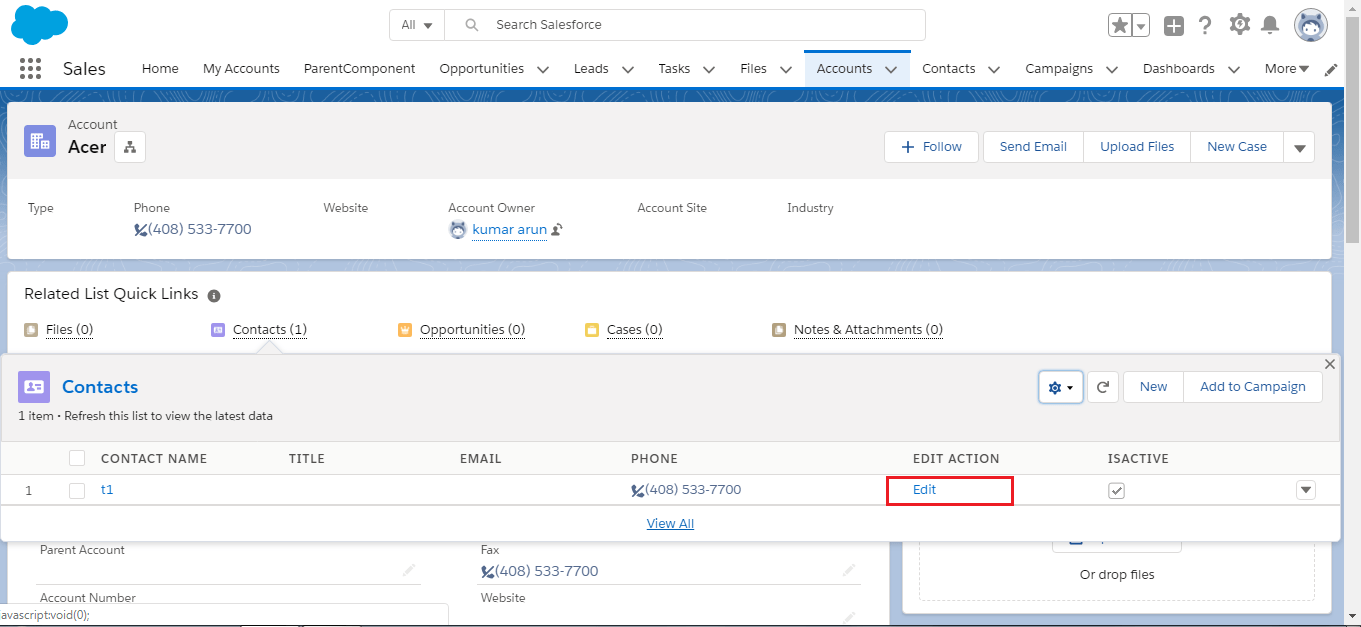Click the Contacts list header icon
This screenshot has width=1361, height=627.
pos(34,387)
